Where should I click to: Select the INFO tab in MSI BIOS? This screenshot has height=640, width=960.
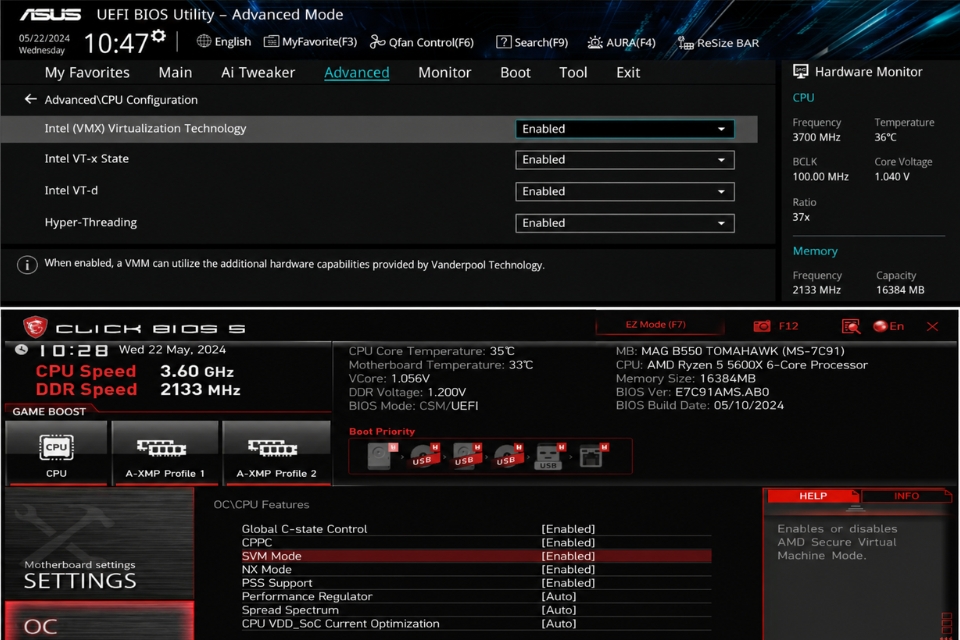906,496
